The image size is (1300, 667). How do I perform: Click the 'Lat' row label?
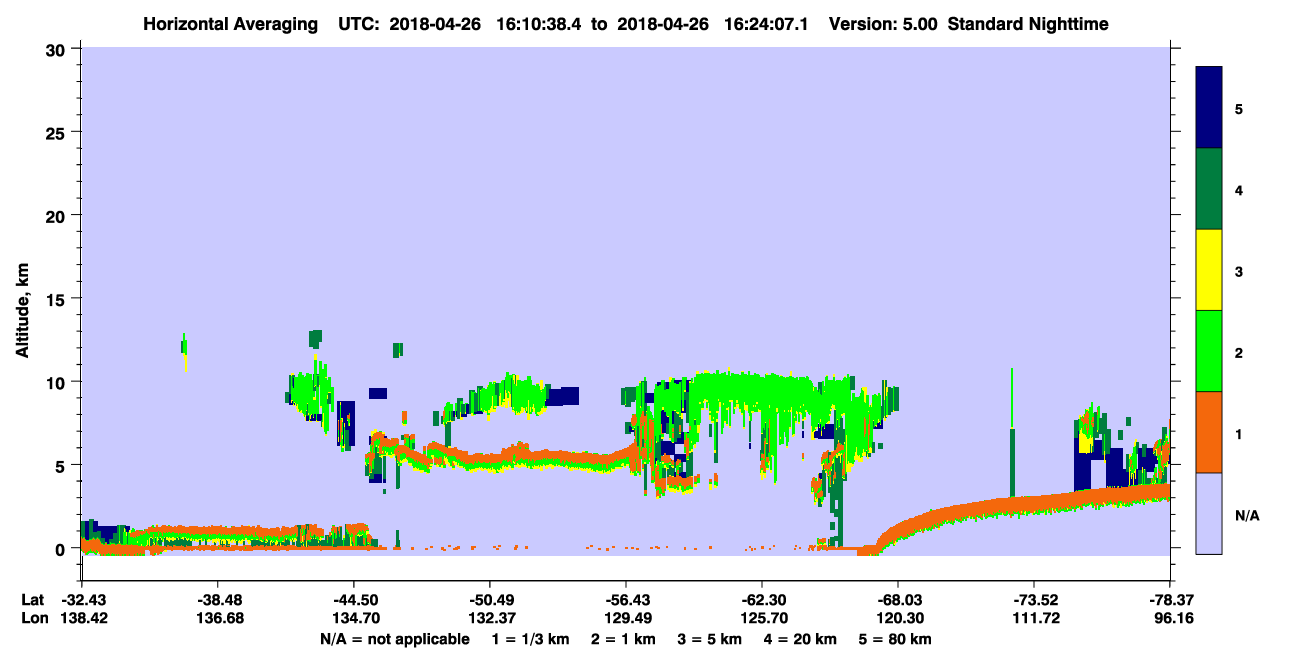[32, 600]
